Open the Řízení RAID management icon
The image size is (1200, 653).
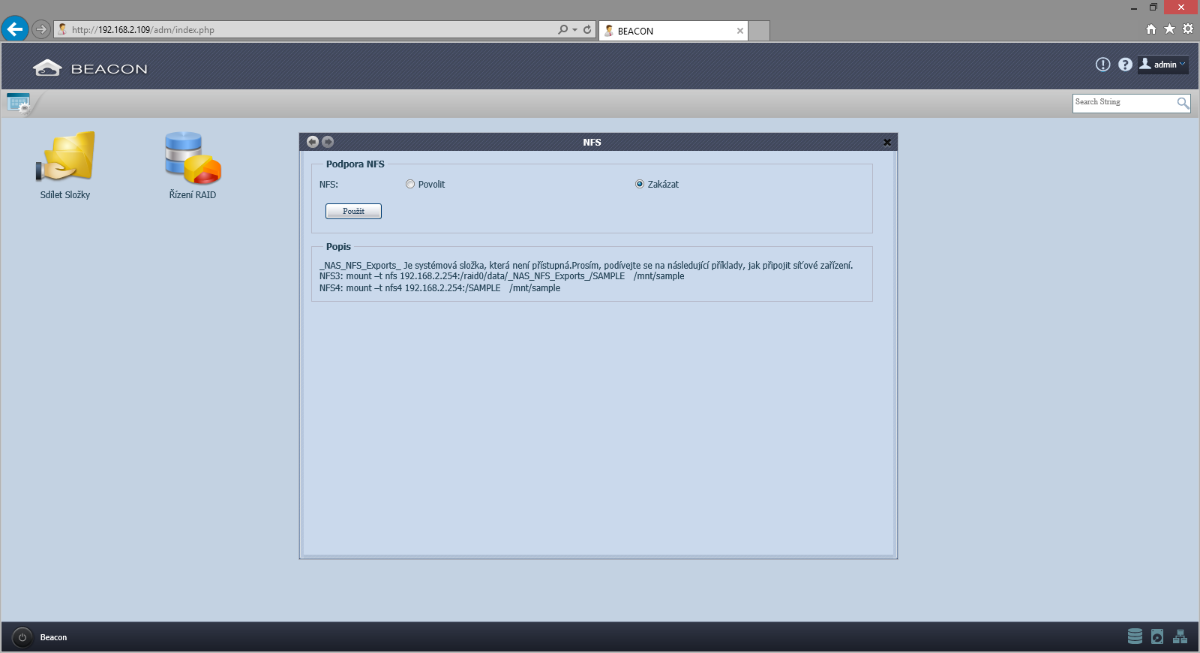point(192,158)
